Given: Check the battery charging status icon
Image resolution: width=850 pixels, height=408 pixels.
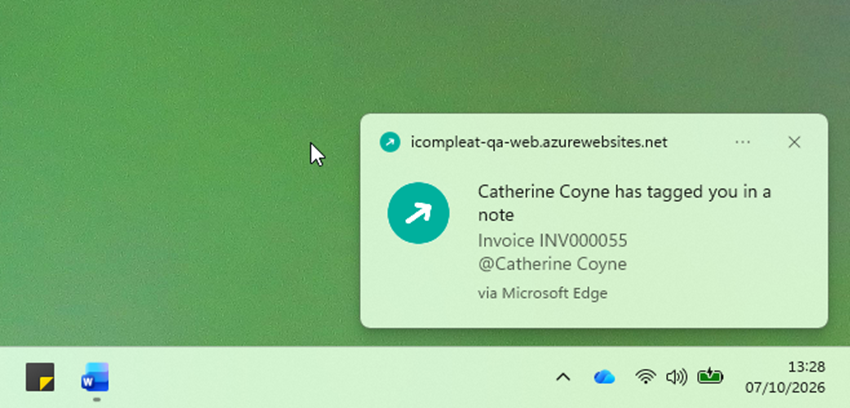Looking at the screenshot, I should [710, 375].
